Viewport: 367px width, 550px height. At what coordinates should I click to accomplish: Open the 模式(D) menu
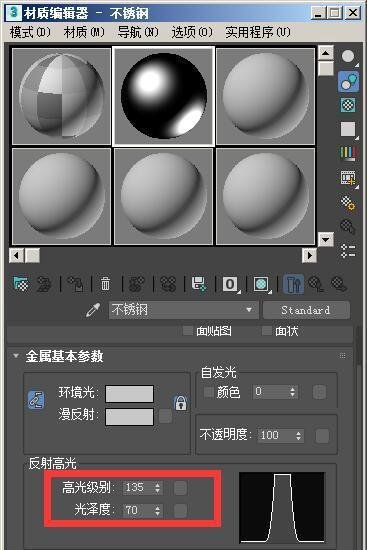coord(30,33)
